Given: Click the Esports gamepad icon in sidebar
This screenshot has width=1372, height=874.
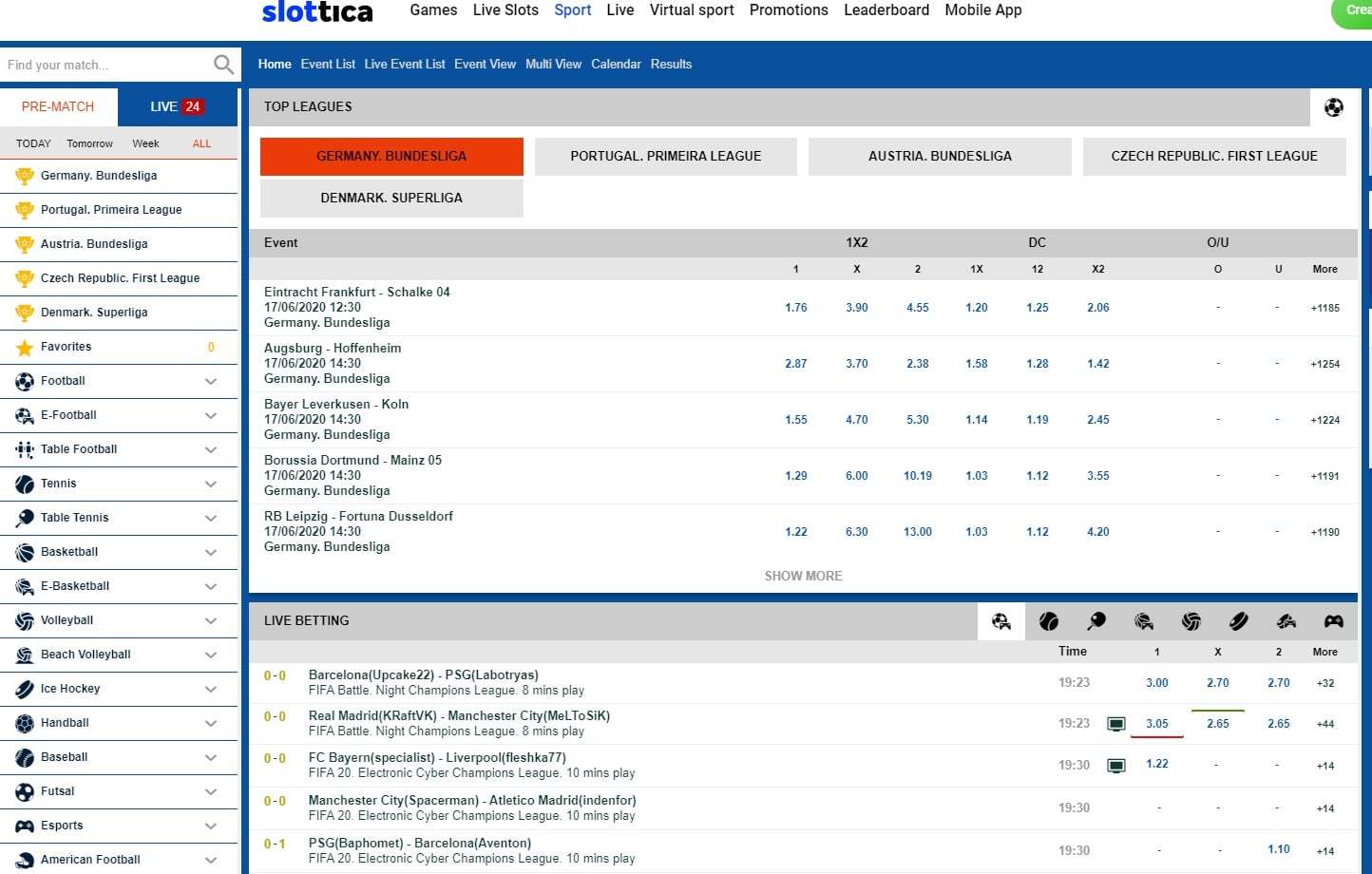Looking at the screenshot, I should tap(25, 826).
